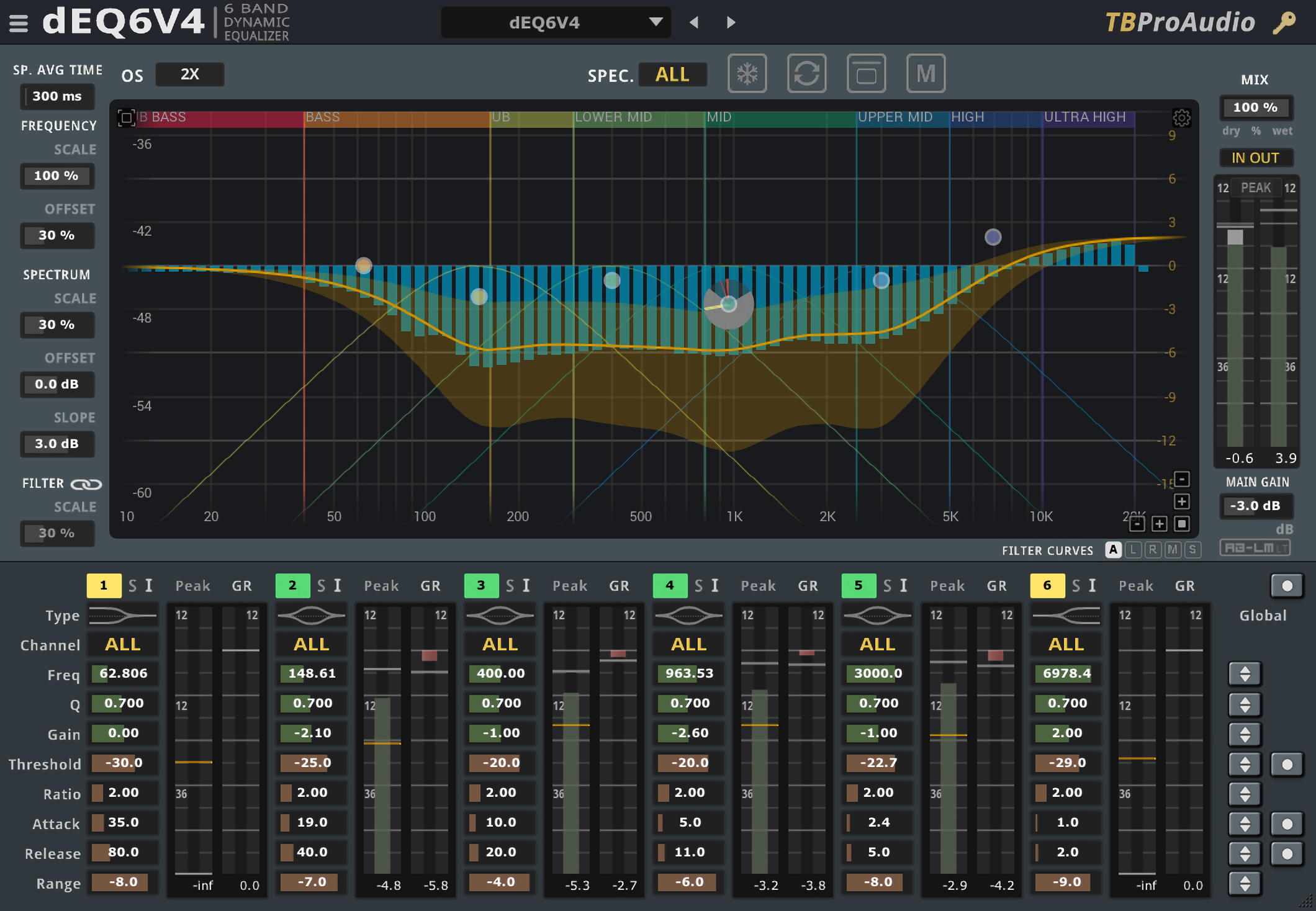Toggle band 1 on/off
The height and width of the screenshot is (911, 1316).
click(x=104, y=585)
